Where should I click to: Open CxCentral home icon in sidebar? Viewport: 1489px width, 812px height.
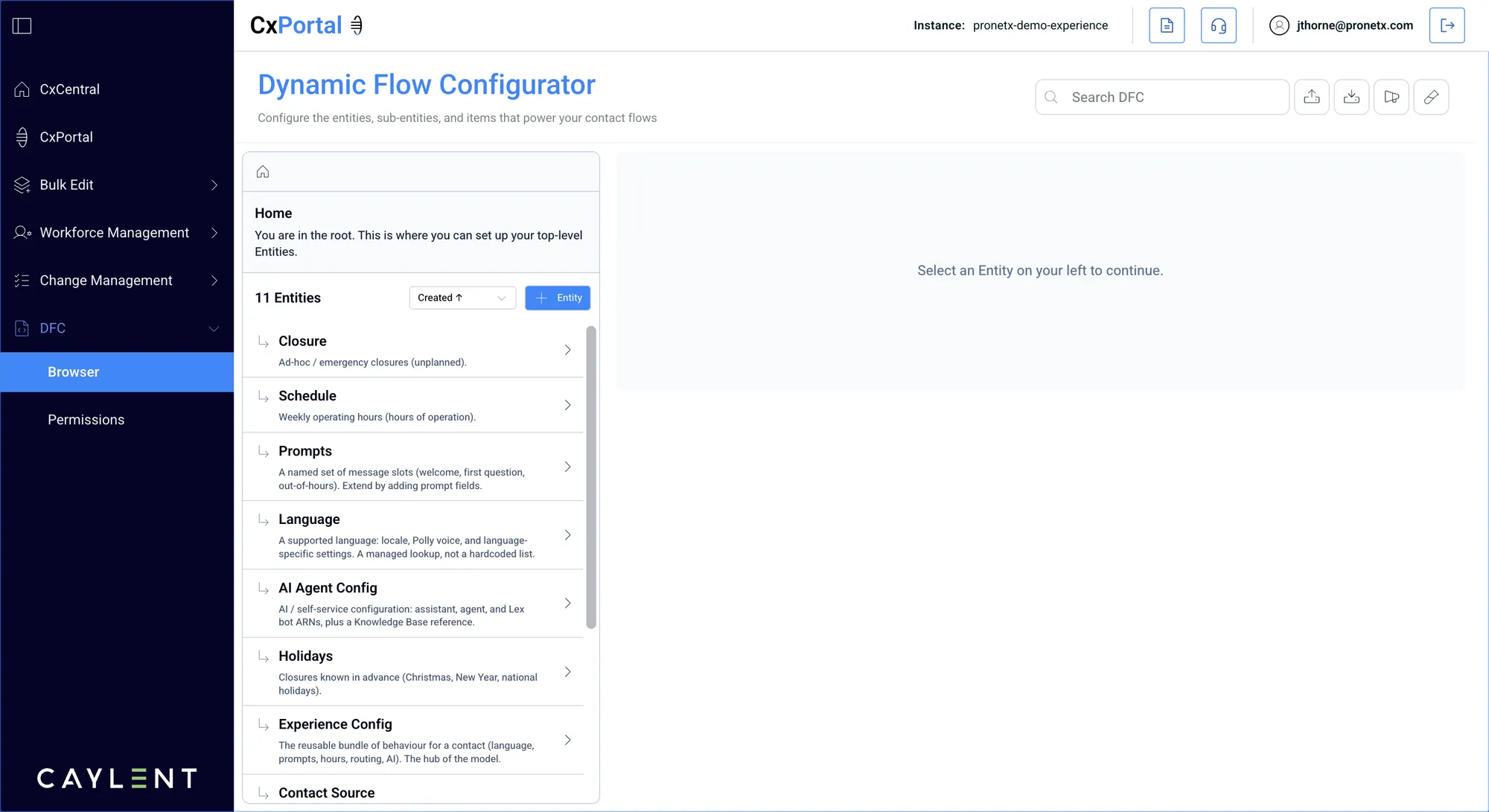[22, 89]
